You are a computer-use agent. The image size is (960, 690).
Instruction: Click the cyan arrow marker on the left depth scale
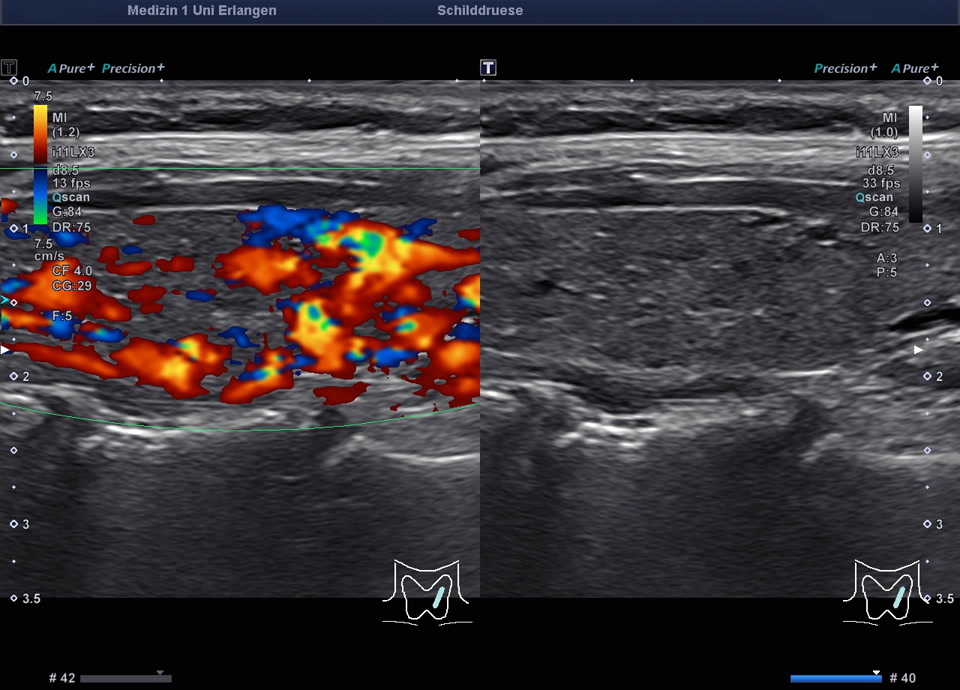[x=6, y=300]
